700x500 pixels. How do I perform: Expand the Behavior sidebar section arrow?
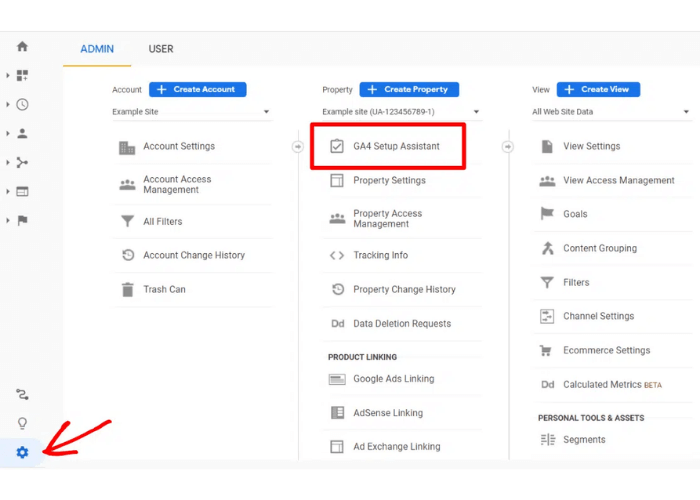(x=8, y=192)
